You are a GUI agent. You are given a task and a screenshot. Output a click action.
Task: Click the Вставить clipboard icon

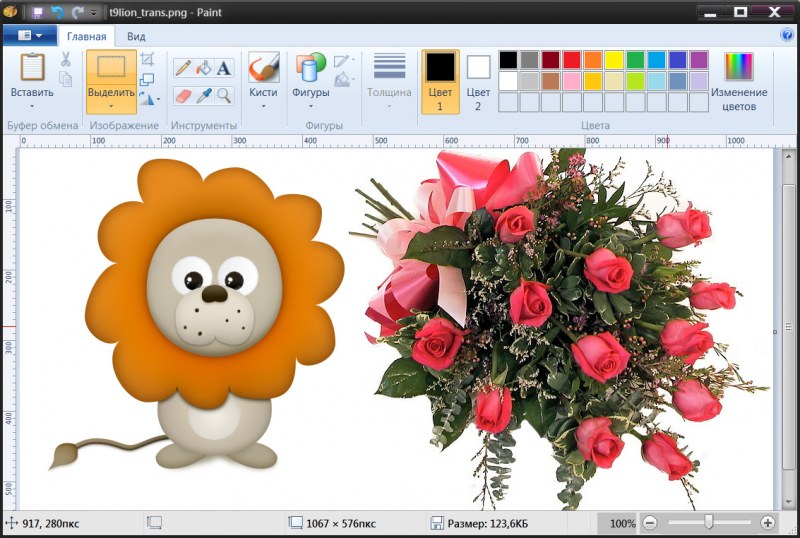[x=32, y=67]
